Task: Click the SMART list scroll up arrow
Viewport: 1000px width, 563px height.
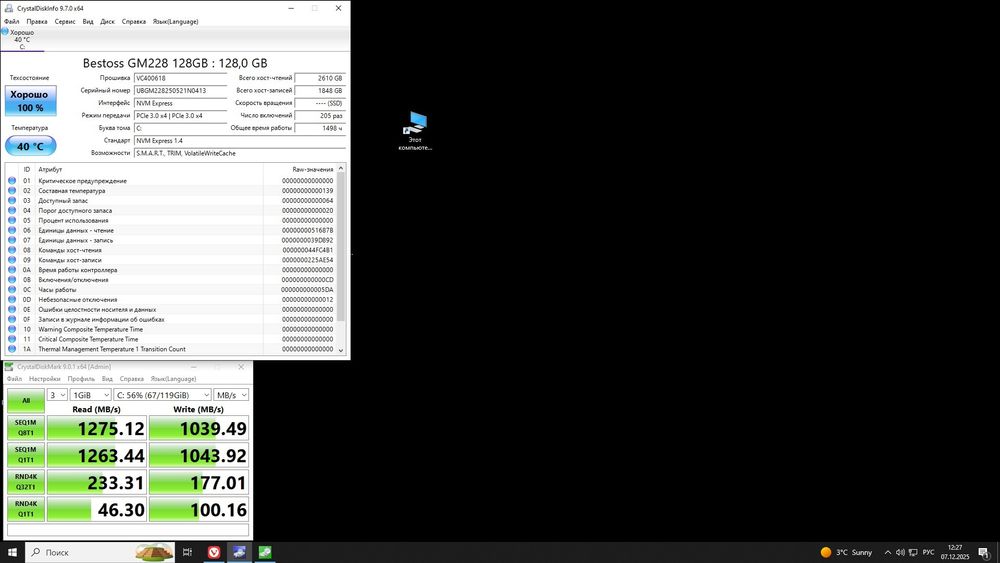Action: pyautogui.click(x=341, y=168)
